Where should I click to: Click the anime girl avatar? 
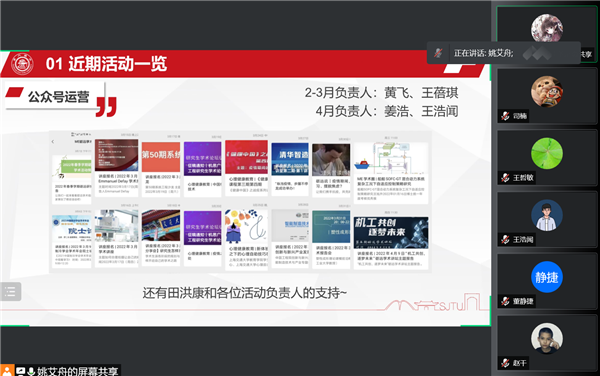546,29
